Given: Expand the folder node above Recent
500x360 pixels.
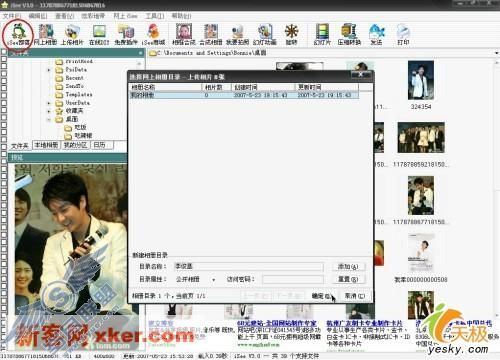Looking at the screenshot, I should [x=49, y=70].
